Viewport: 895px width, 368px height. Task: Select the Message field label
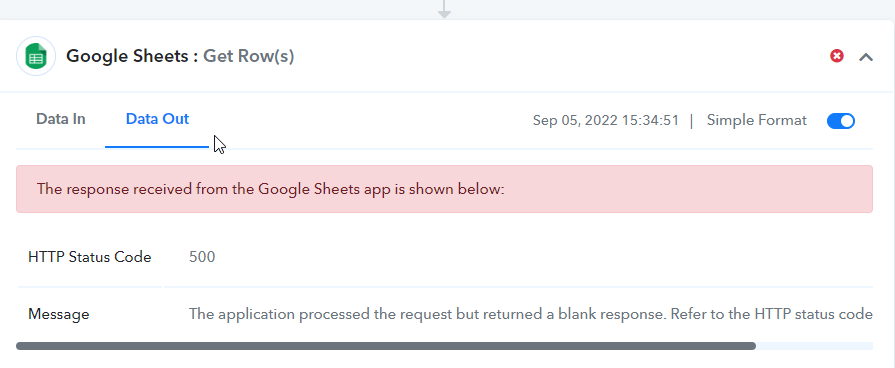59,314
